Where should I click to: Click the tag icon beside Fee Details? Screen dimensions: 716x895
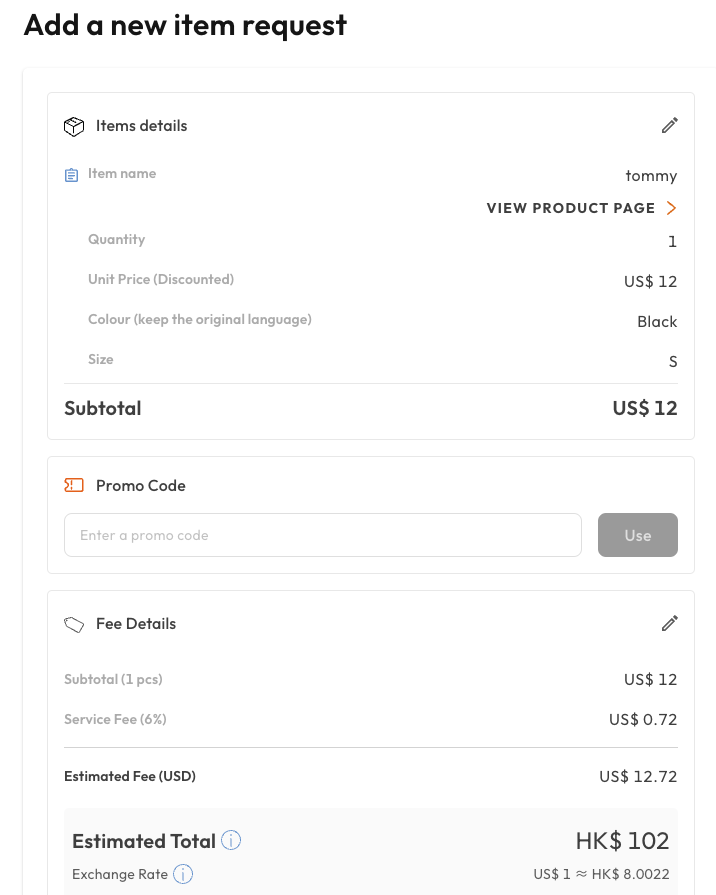coord(74,624)
